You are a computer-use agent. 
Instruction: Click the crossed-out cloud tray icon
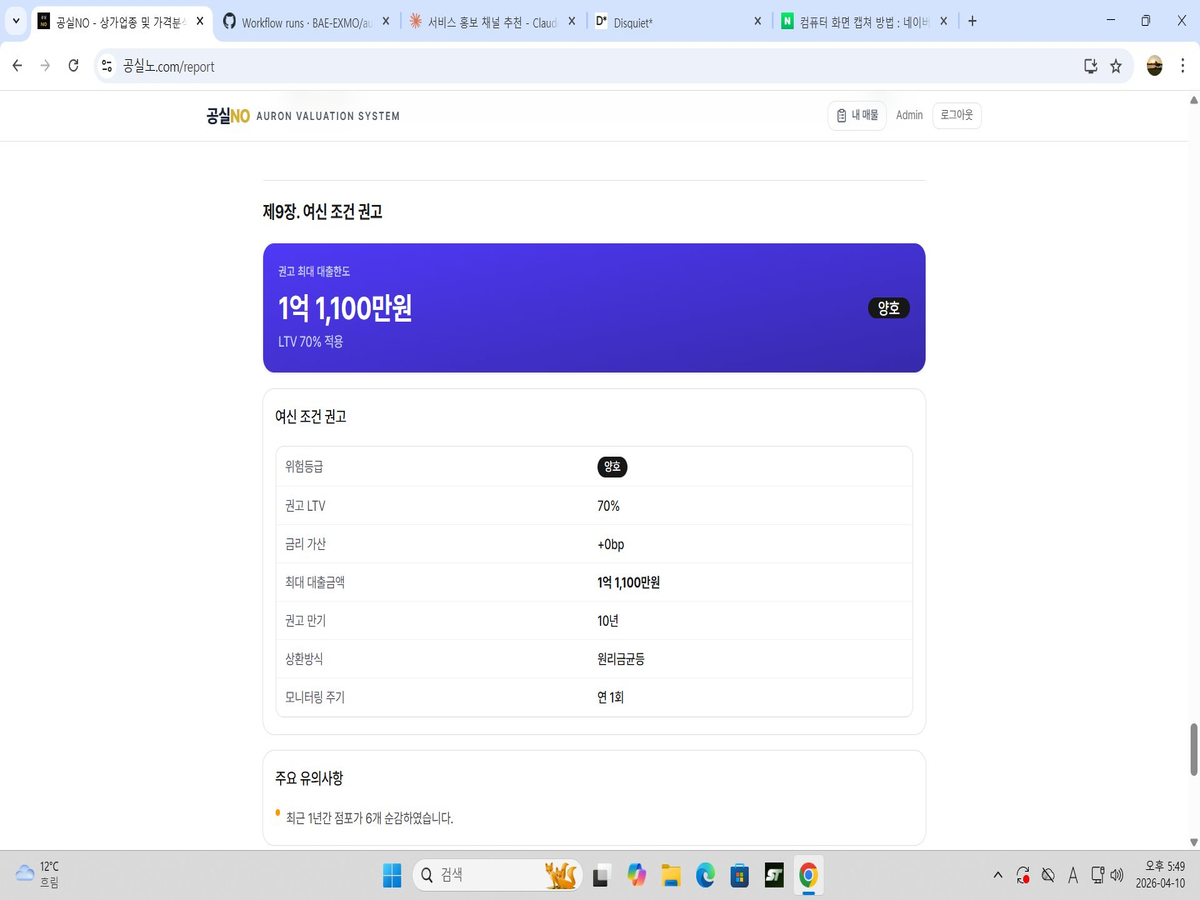click(1048, 875)
